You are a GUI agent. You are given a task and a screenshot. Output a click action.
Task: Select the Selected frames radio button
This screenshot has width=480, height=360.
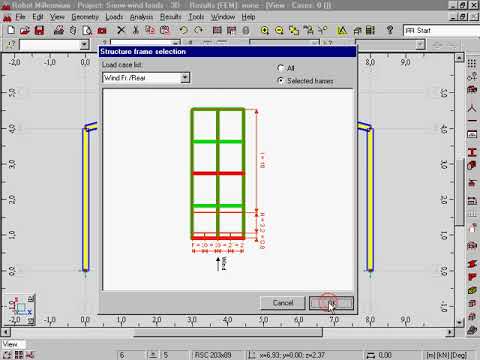point(281,80)
